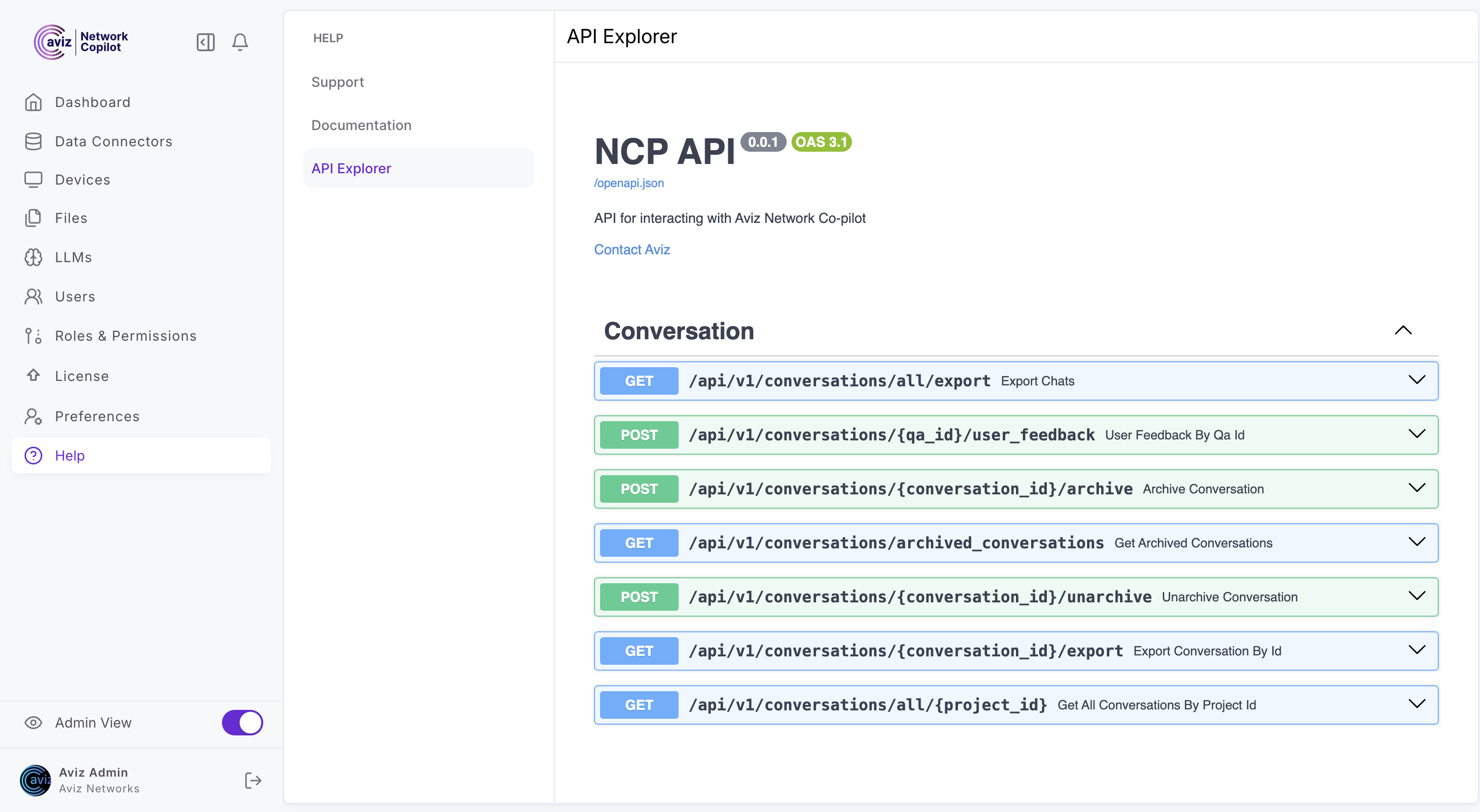Expand the Archive Conversation POST endpoint
This screenshot has height=812, width=1480.
coord(1417,488)
